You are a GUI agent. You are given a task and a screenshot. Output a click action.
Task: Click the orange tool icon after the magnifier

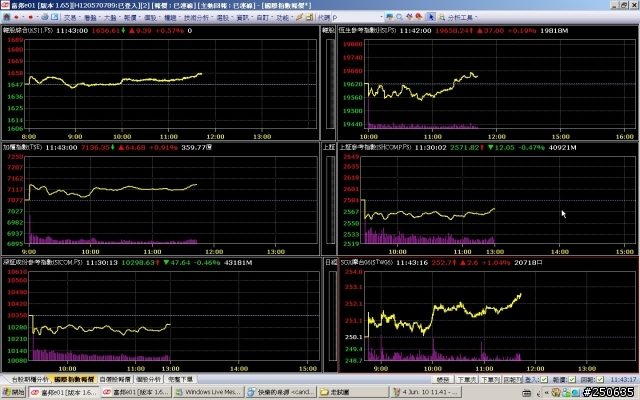[x=409, y=17]
